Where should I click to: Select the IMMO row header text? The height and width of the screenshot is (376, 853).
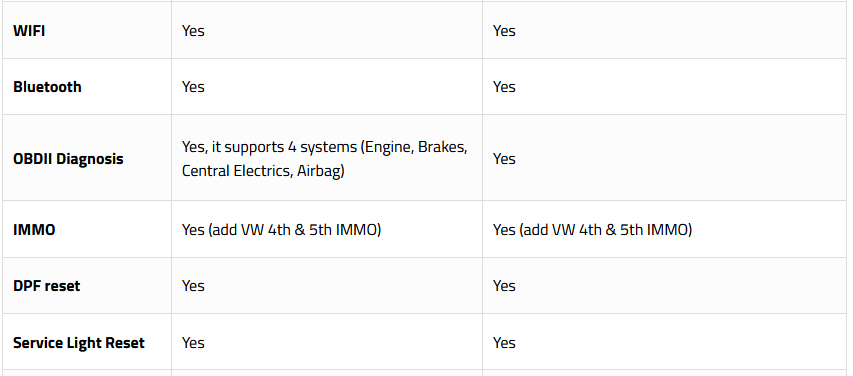(34, 230)
